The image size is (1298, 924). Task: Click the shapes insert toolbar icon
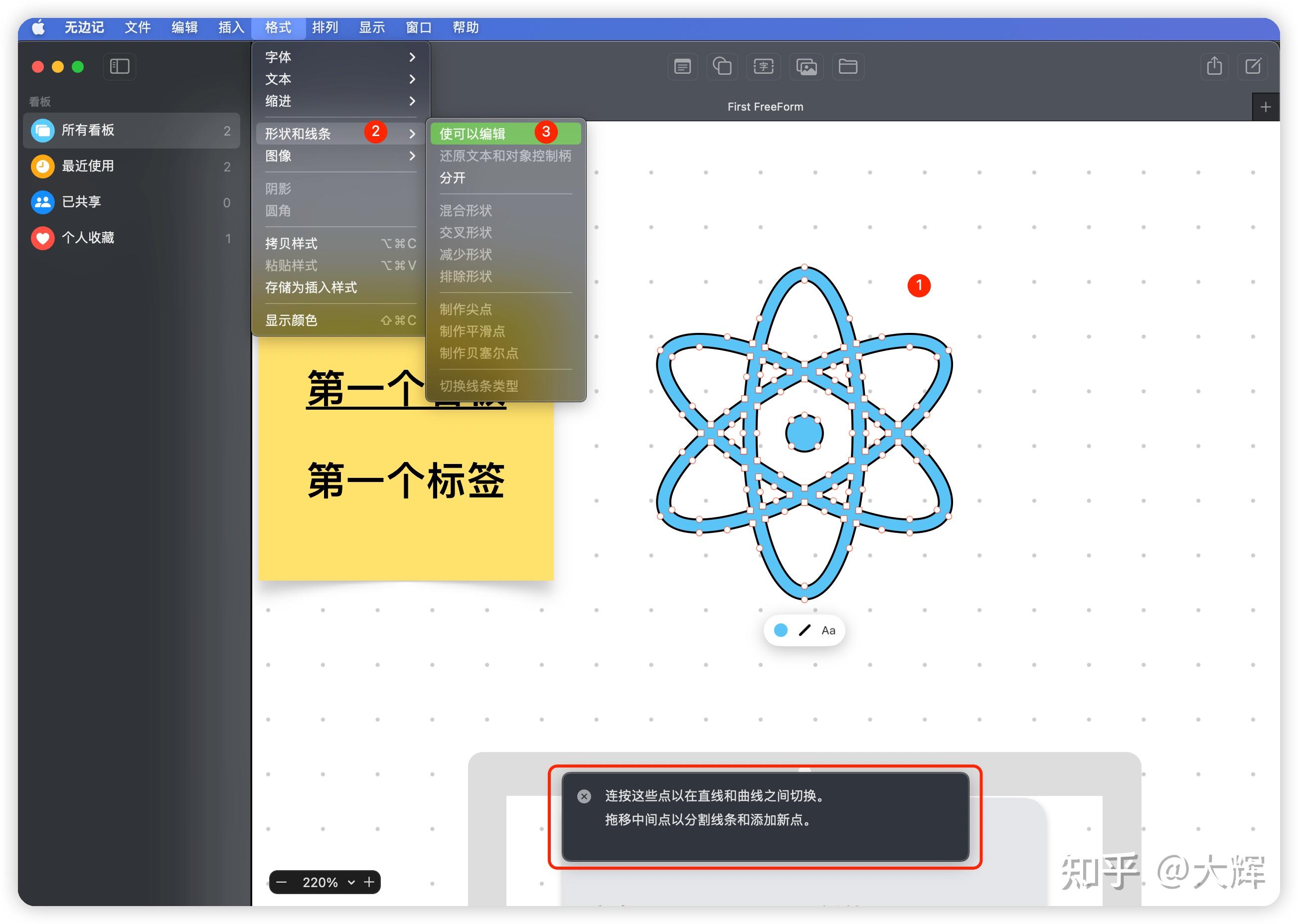pos(722,67)
